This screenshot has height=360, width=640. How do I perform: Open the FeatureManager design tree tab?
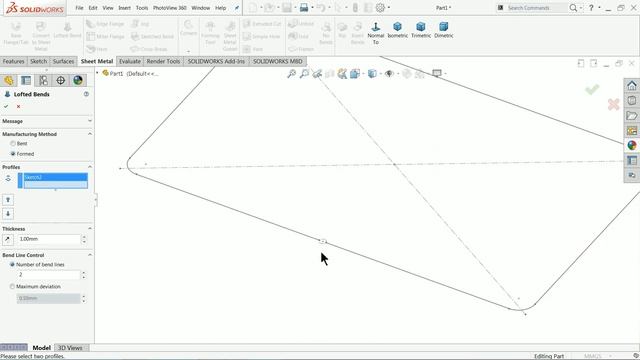coord(9,80)
